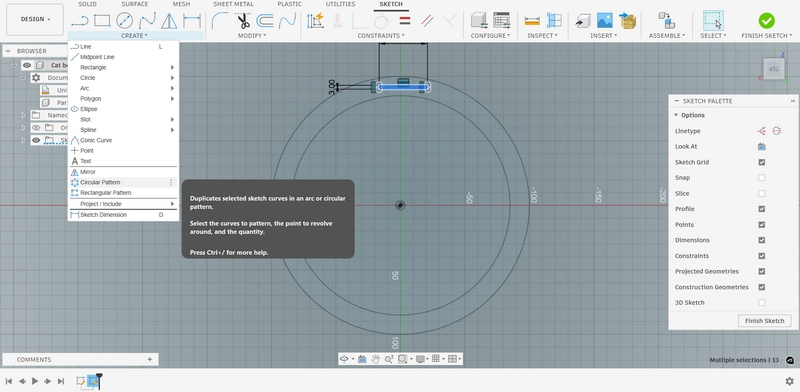Click the Equal constraint icon
Image resolution: width=800 pixels, height=392 pixels.
tap(405, 21)
